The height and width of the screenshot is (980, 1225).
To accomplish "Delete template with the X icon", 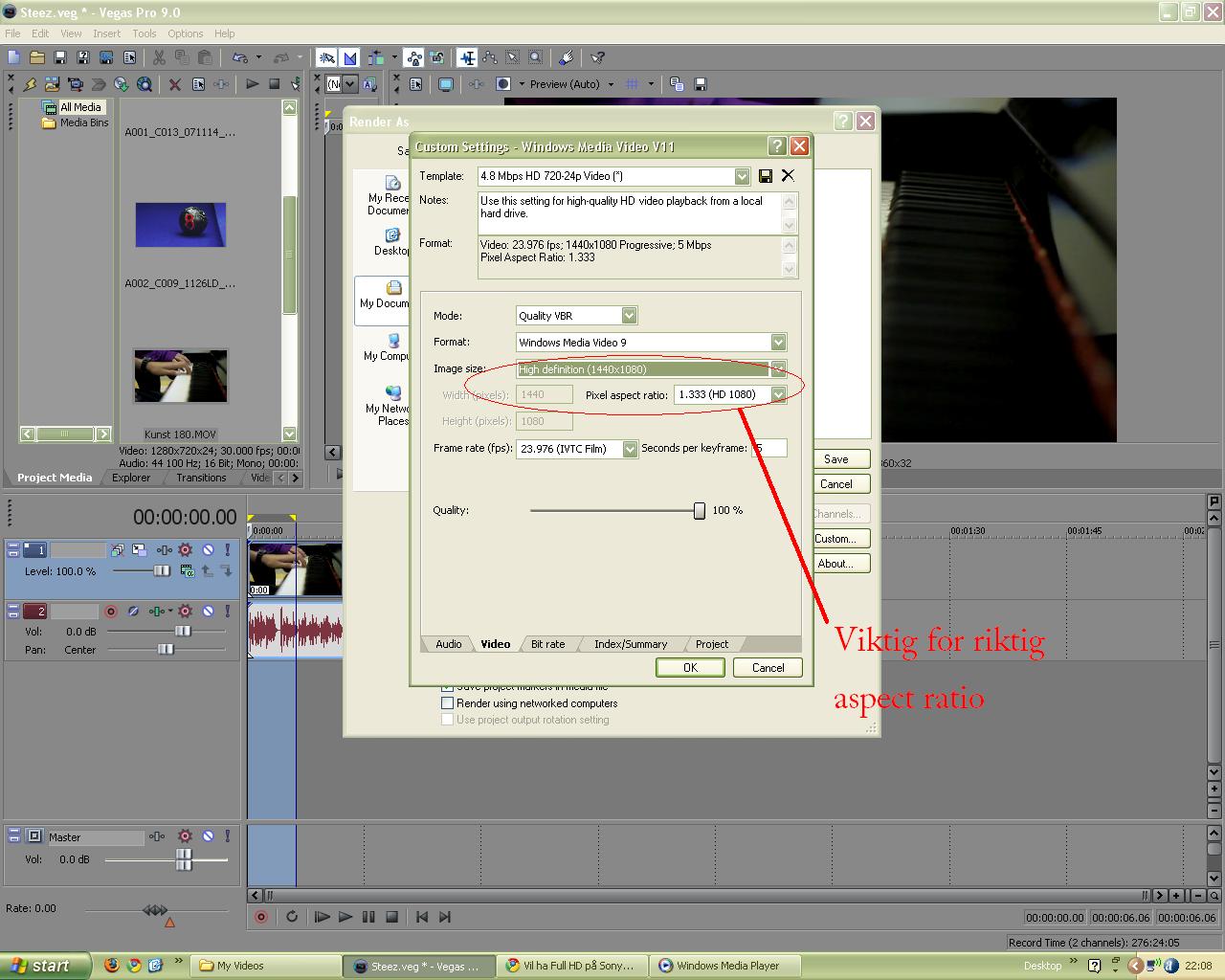I will pos(788,176).
